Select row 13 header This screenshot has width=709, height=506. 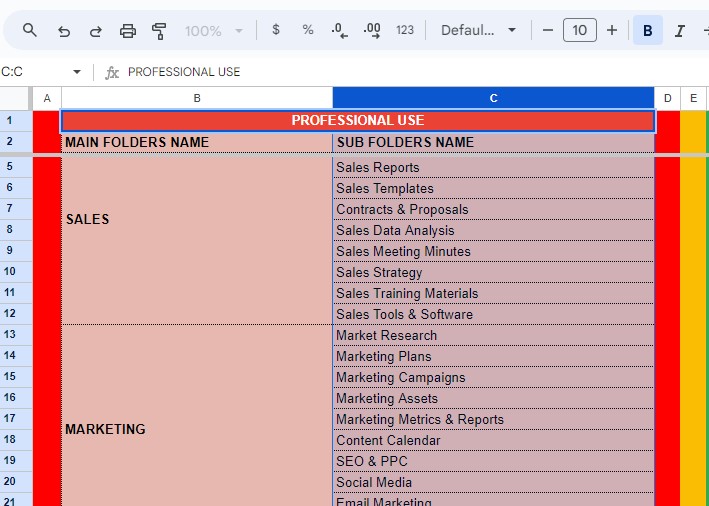[16, 335]
